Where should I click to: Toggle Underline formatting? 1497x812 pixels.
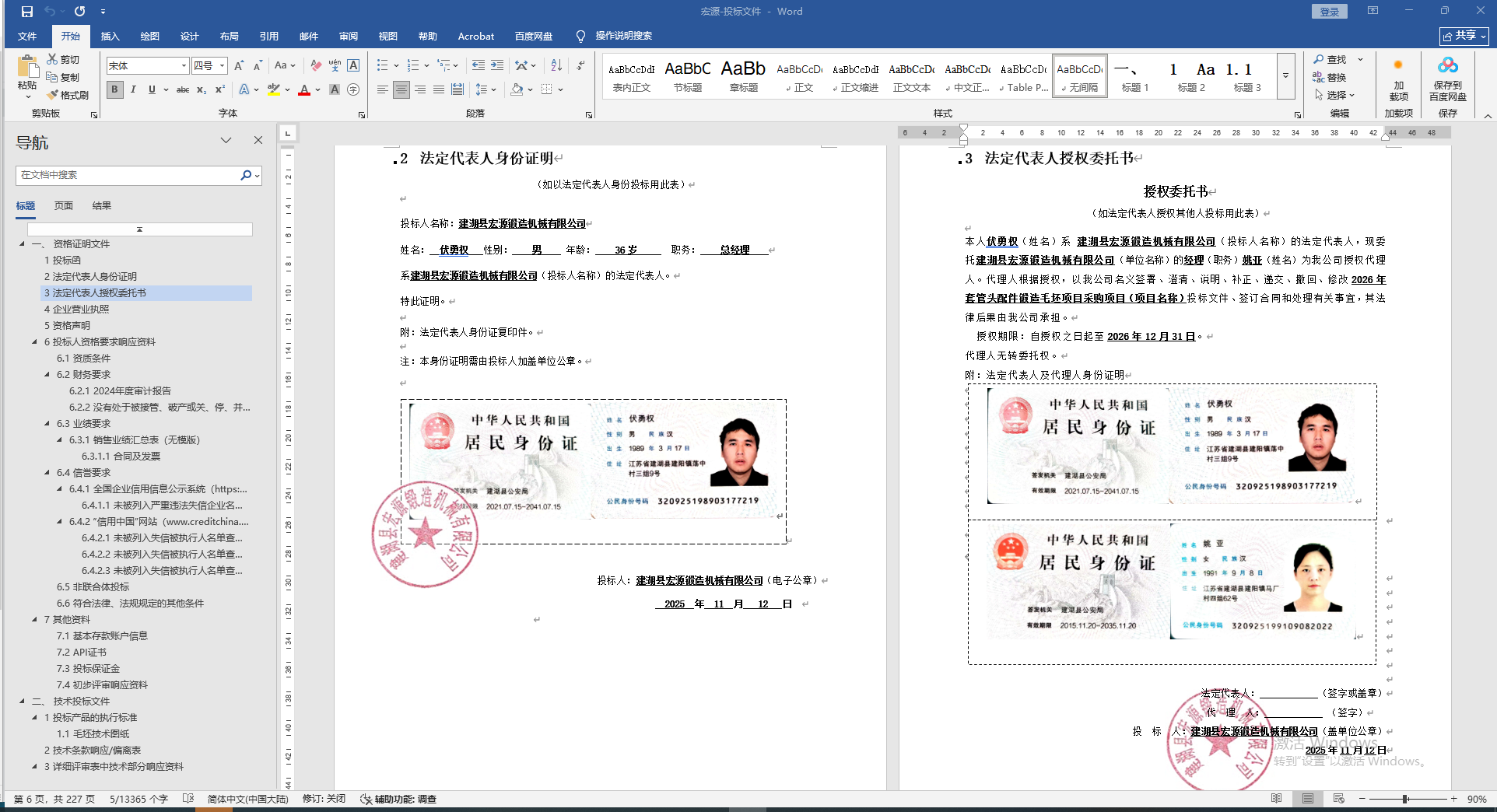(152, 89)
